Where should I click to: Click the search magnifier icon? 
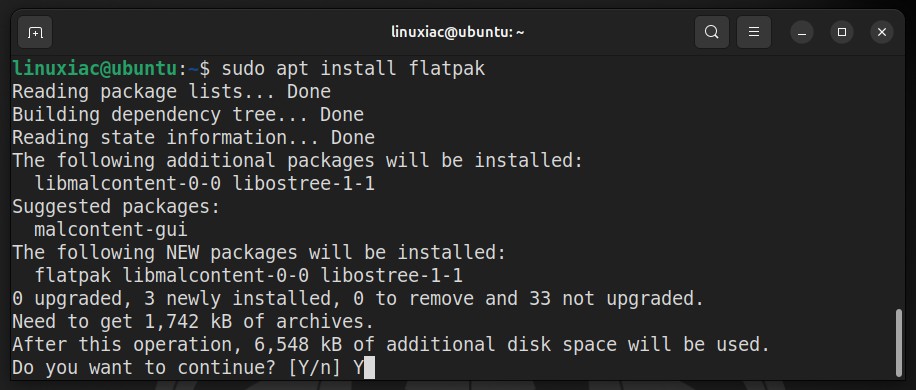tap(712, 32)
